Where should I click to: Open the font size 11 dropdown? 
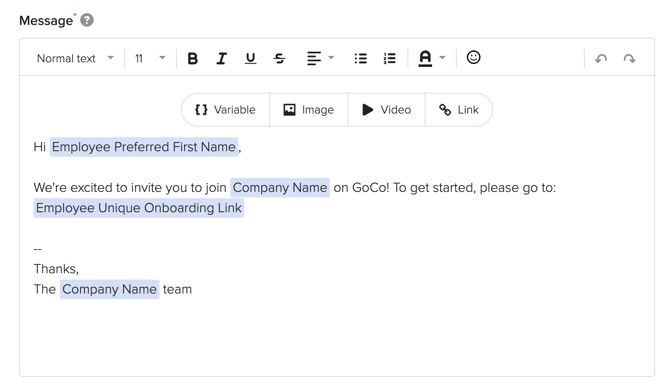coord(150,58)
